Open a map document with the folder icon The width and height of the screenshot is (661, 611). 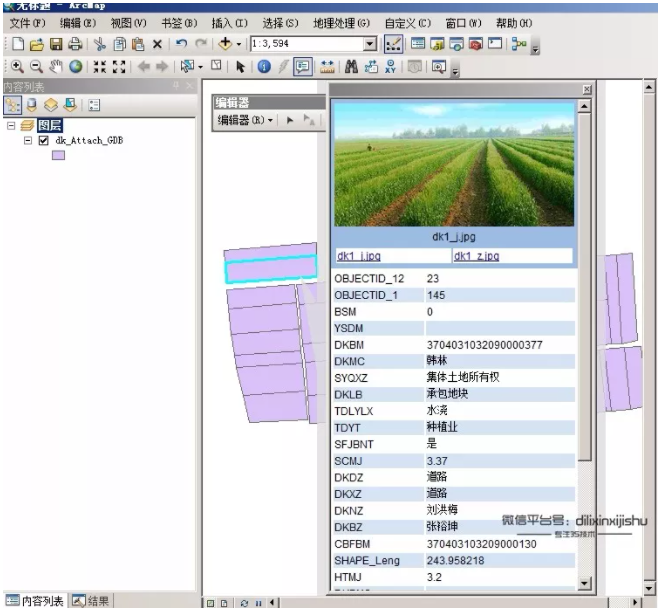coord(37,44)
